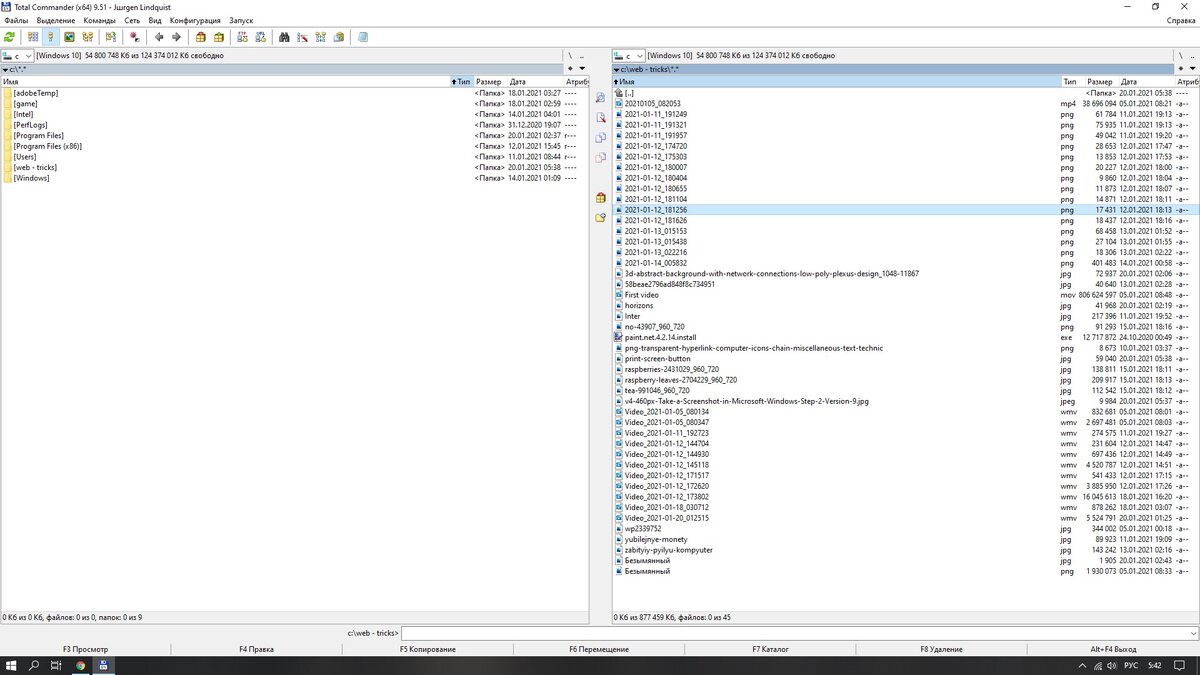
Task: Click the synchronize directories toolbar icon
Action: pos(321,37)
